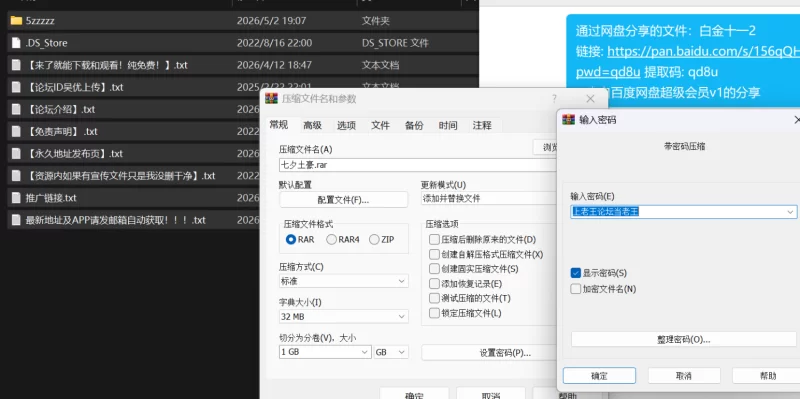Expand the GB unit dropdown for volume size
This screenshot has width=800, height=399.
click(x=391, y=352)
